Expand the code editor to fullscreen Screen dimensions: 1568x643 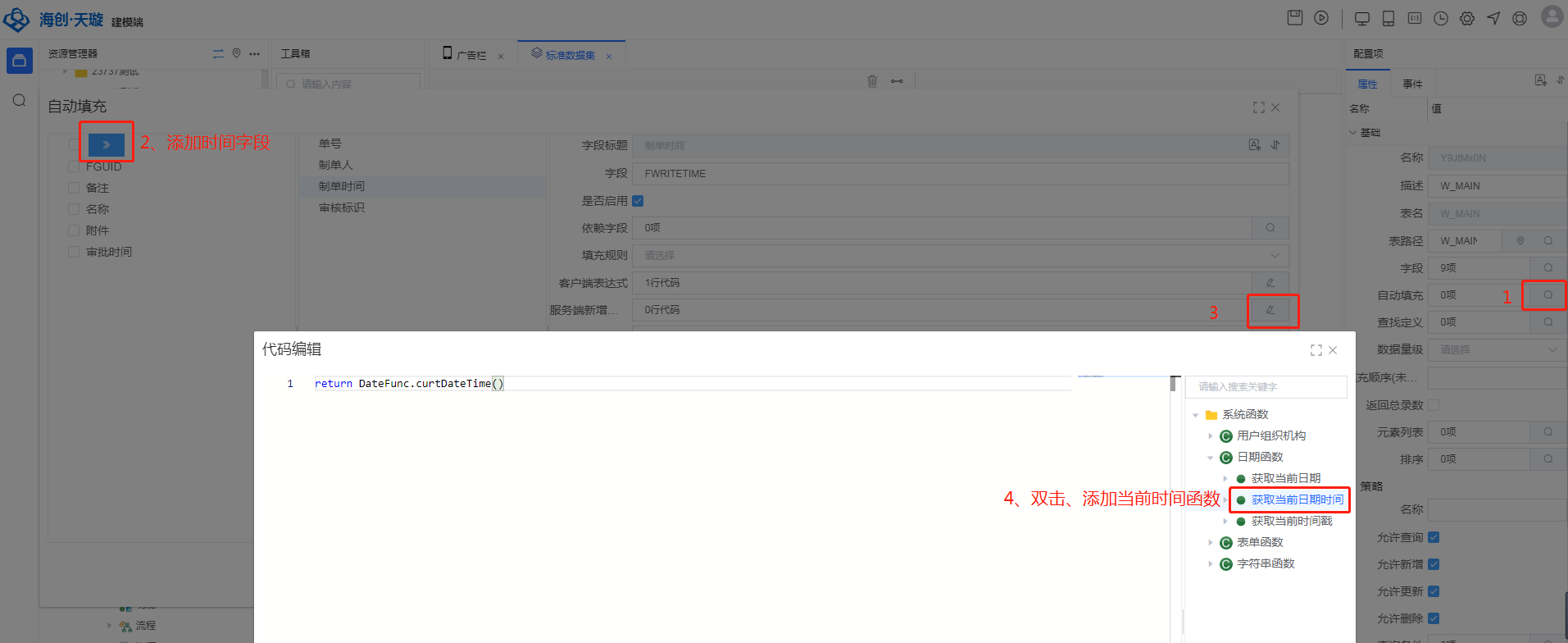point(1316,350)
